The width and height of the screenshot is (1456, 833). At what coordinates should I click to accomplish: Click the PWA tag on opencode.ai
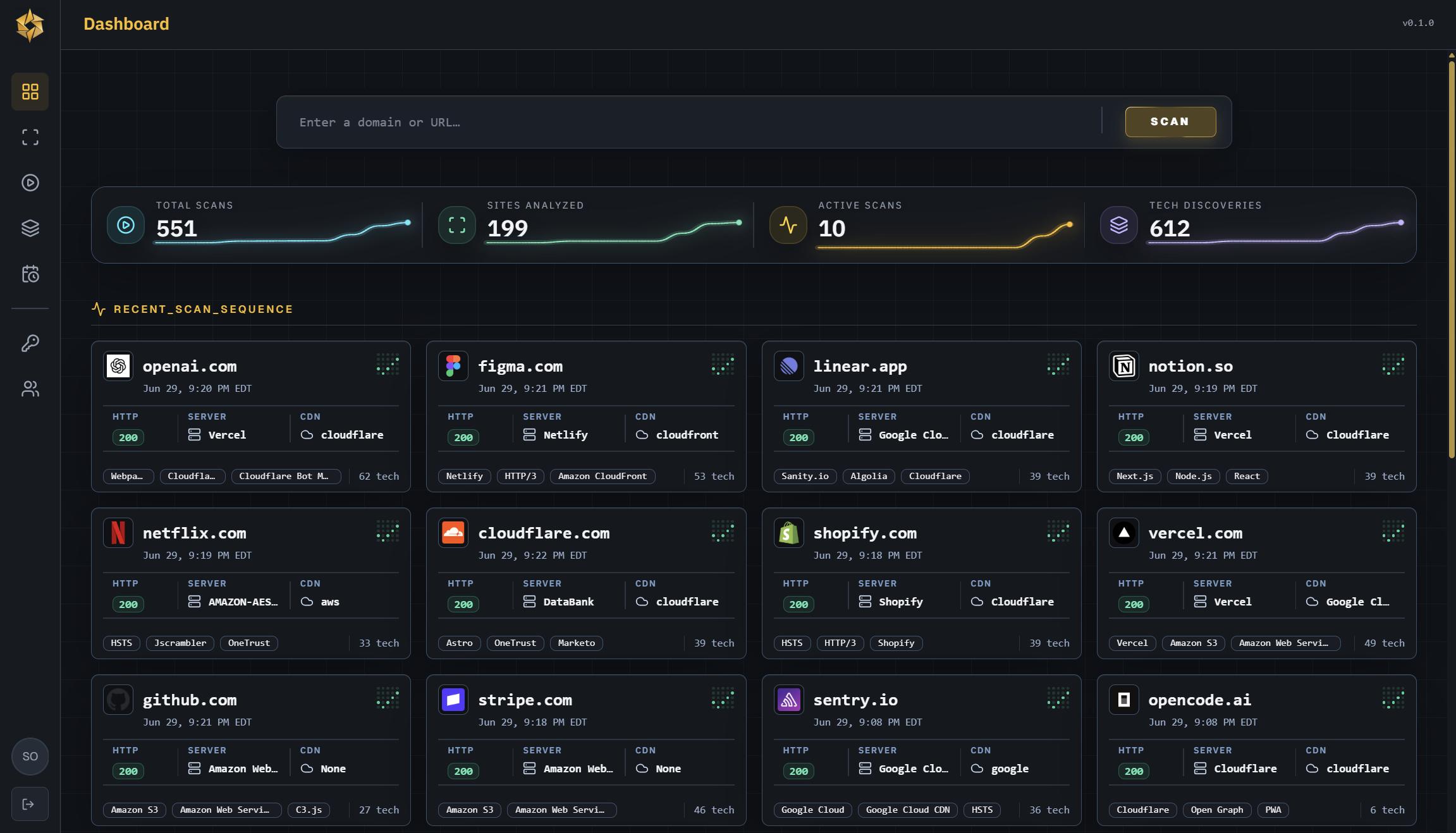point(1273,810)
